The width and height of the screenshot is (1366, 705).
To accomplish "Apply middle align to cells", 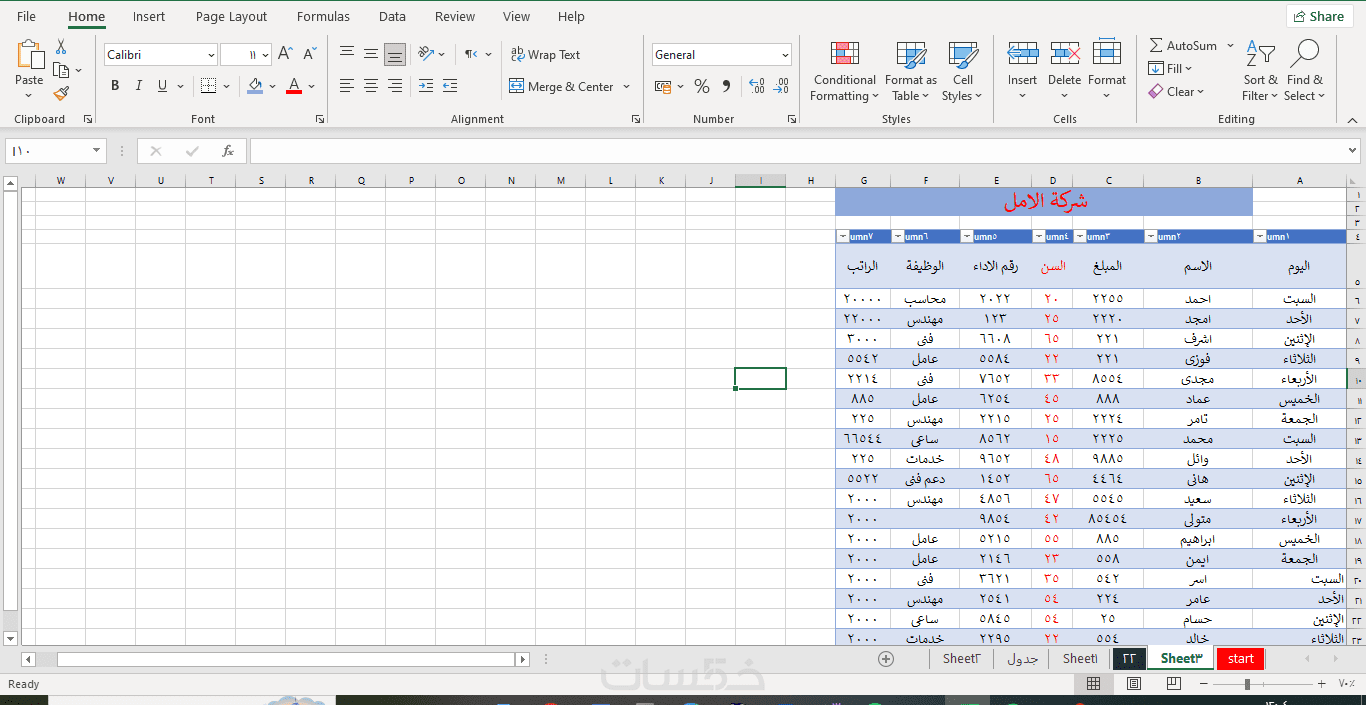I will [371, 54].
